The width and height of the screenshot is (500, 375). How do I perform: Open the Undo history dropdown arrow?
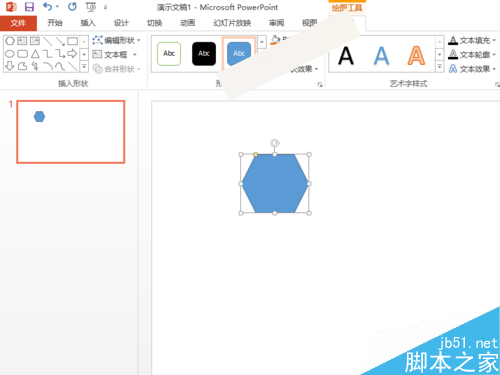coord(58,7)
